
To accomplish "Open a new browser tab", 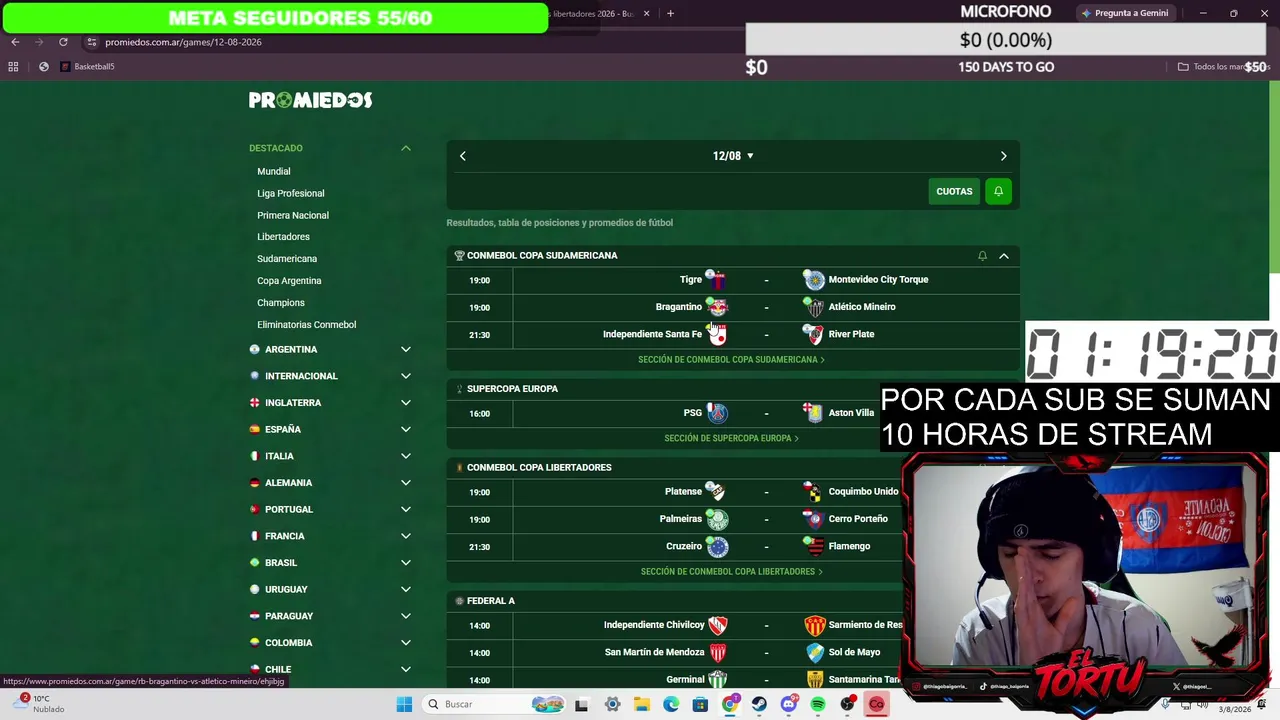I will [670, 13].
